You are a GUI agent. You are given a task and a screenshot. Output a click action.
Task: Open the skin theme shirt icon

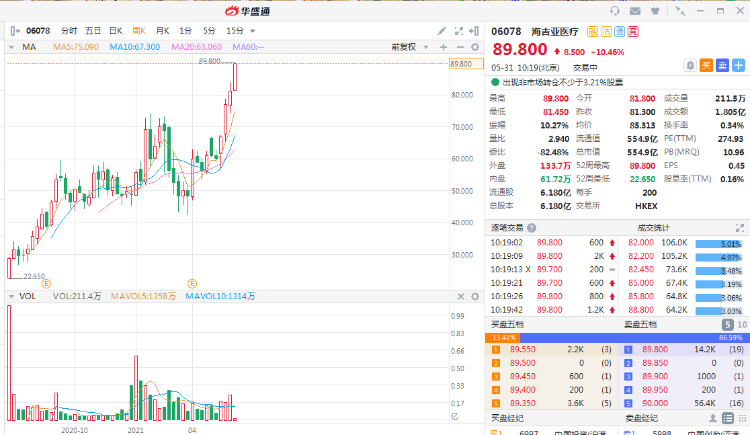tap(655, 11)
